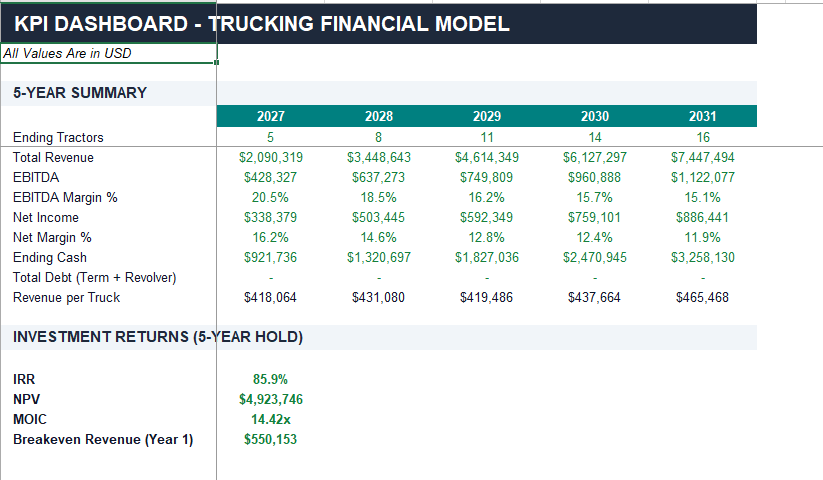Select Ending Cash cell $921,736
The width and height of the screenshot is (823, 480).
(x=271, y=258)
